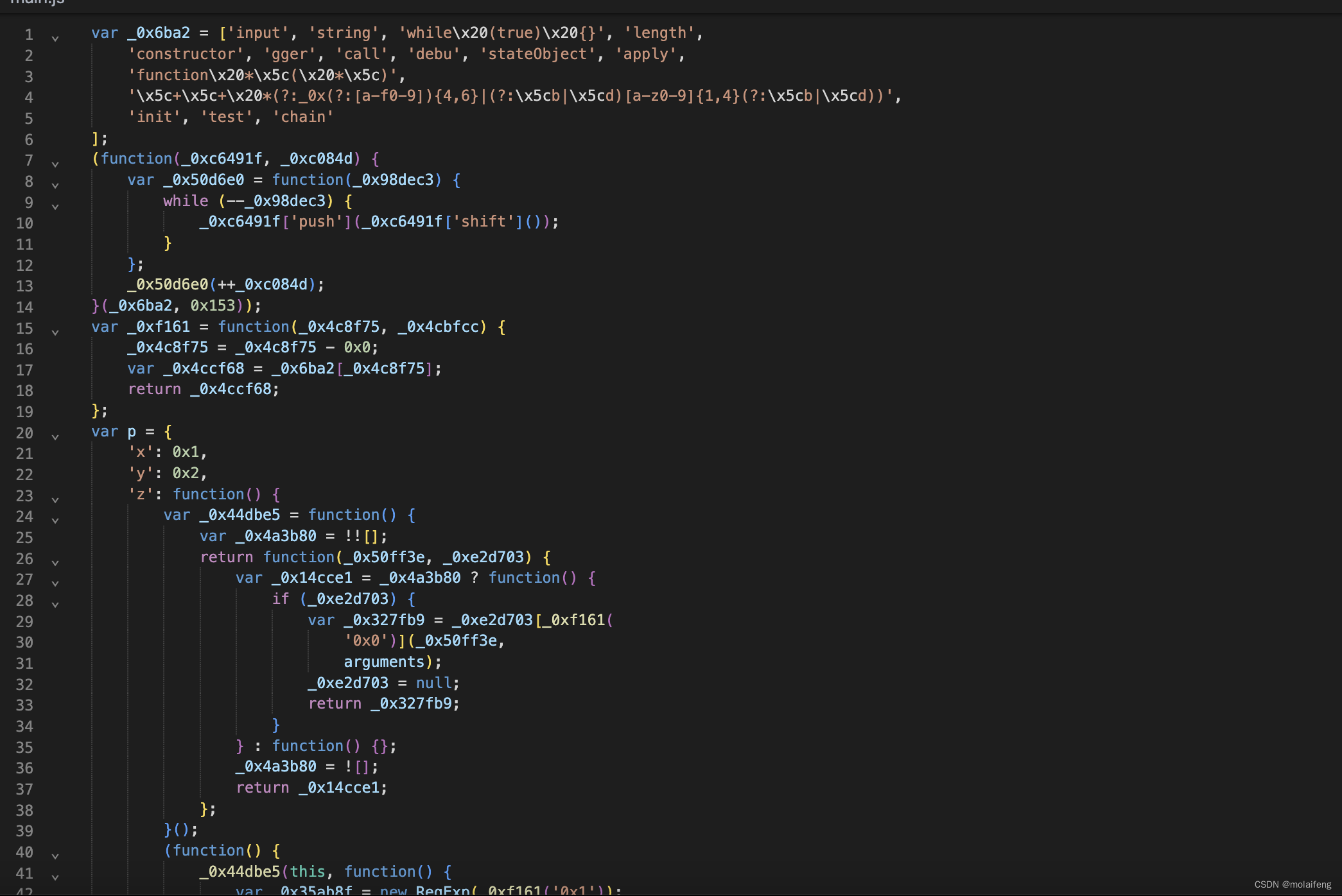This screenshot has width=1342, height=896.
Task: Click the '!![]' expression on line 25
Action: [x=362, y=536]
